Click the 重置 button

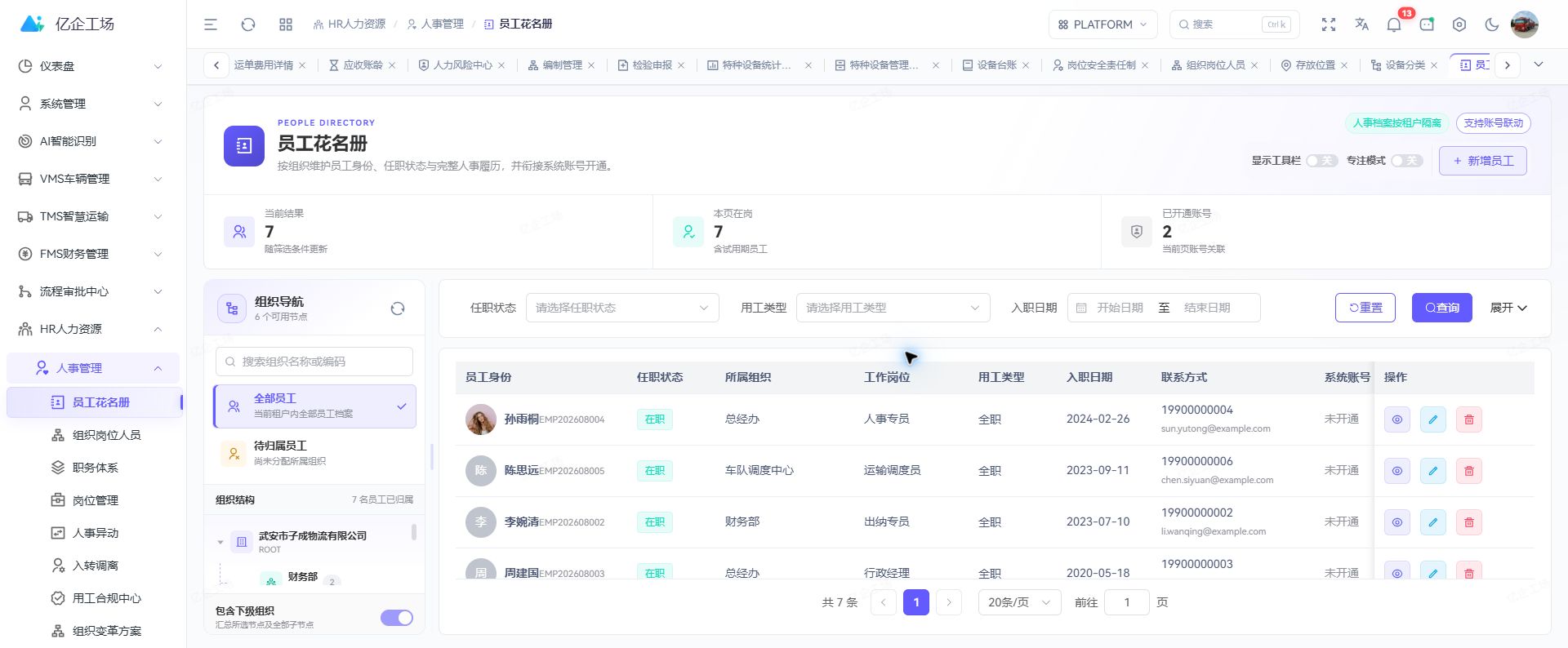[1365, 308]
